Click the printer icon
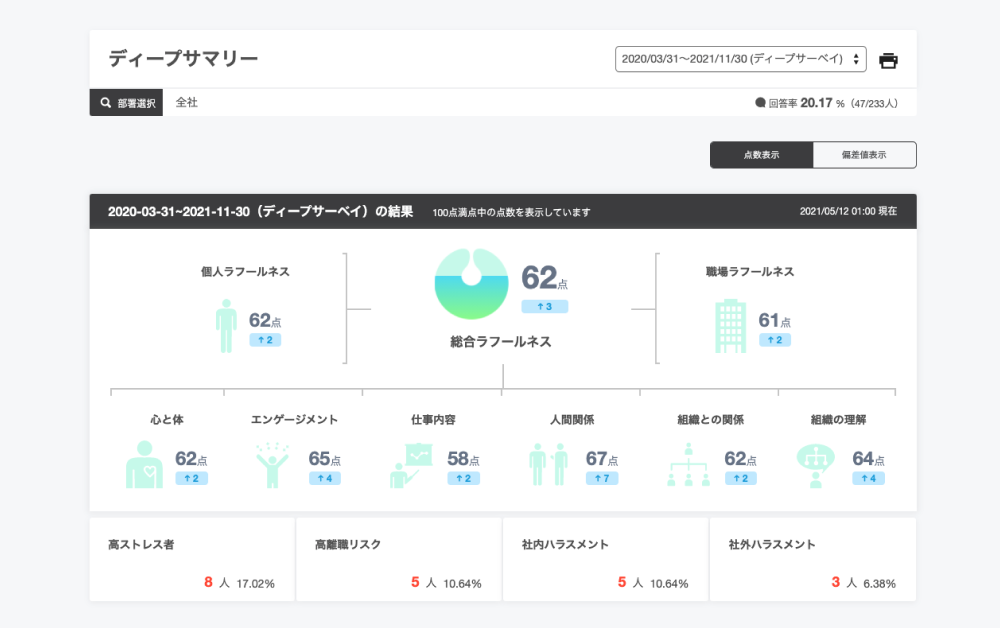 888,61
